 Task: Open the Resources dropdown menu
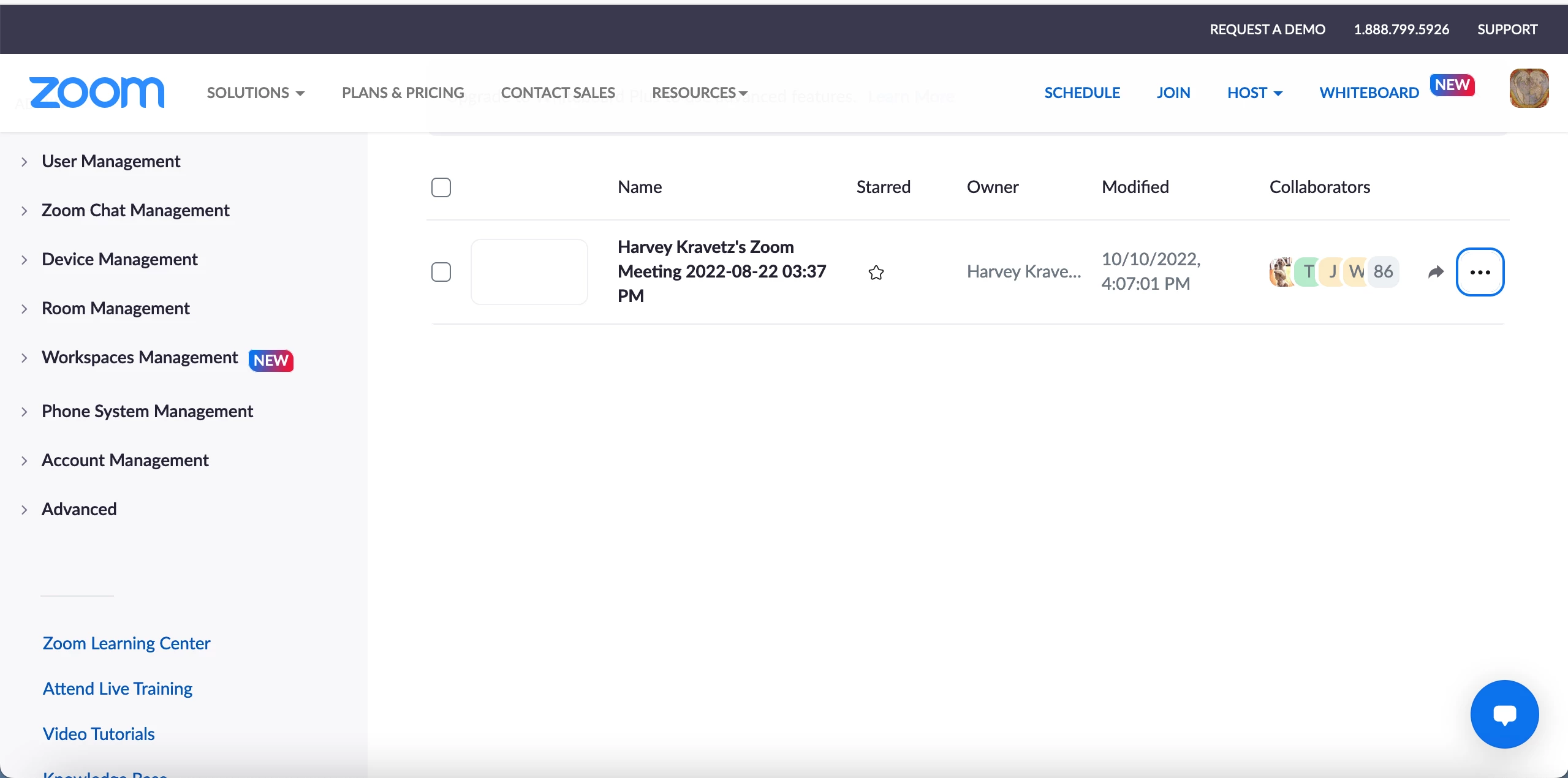(x=699, y=93)
